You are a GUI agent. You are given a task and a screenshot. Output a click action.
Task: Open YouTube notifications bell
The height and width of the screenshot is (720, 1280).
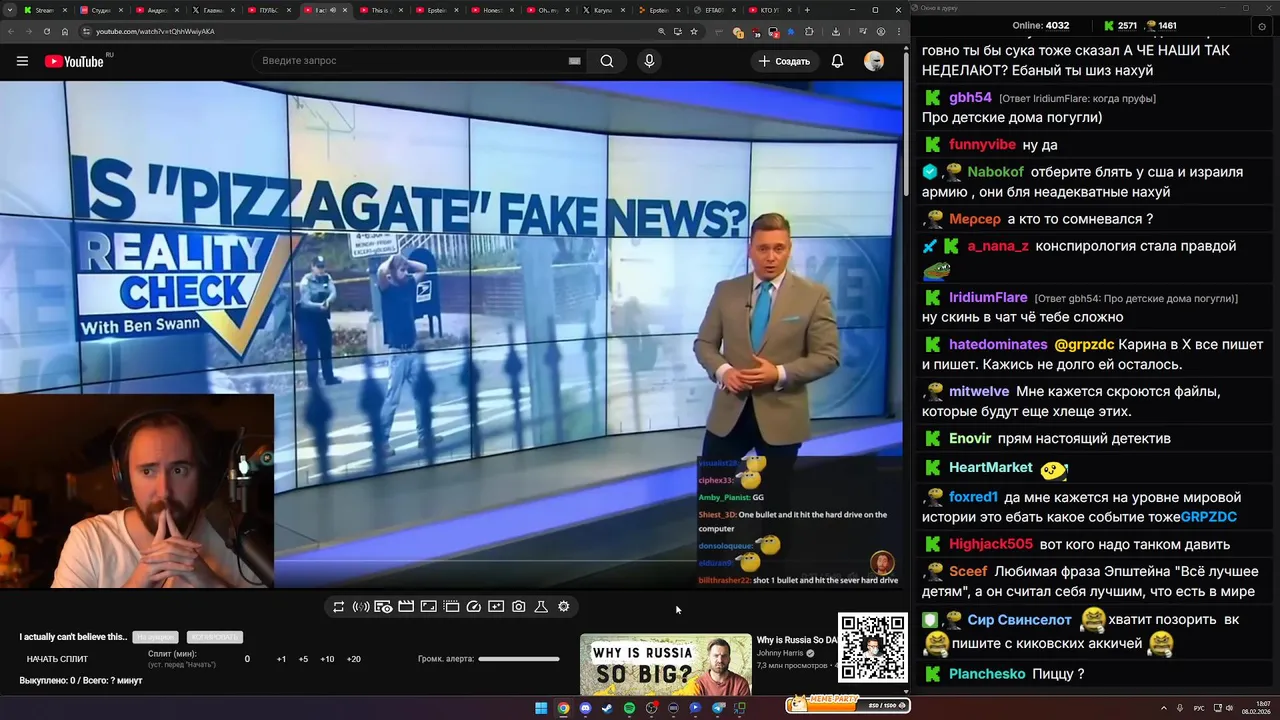click(x=837, y=61)
